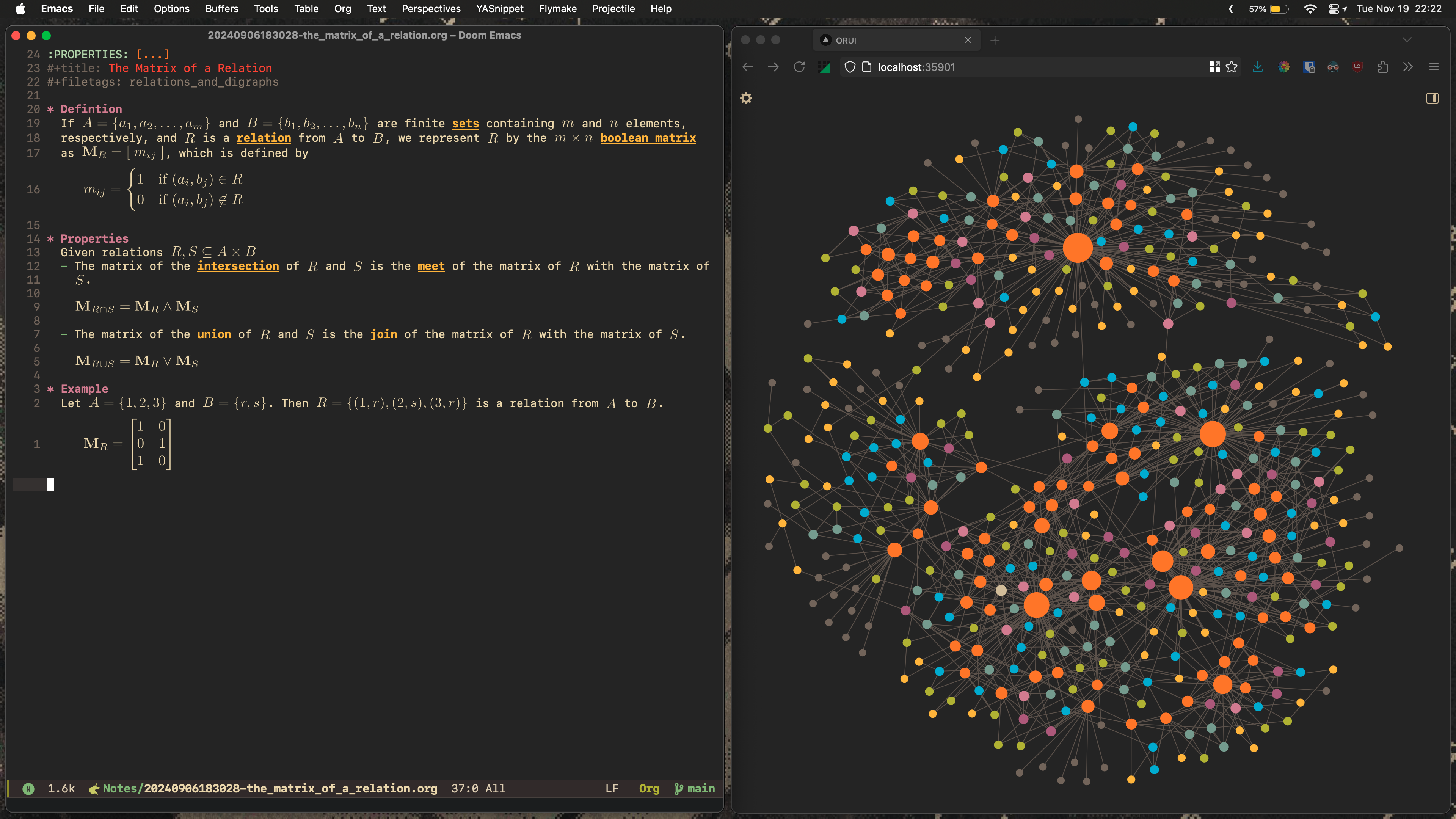1456x819 pixels.
Task: Open a new browser tab
Action: tap(995, 40)
